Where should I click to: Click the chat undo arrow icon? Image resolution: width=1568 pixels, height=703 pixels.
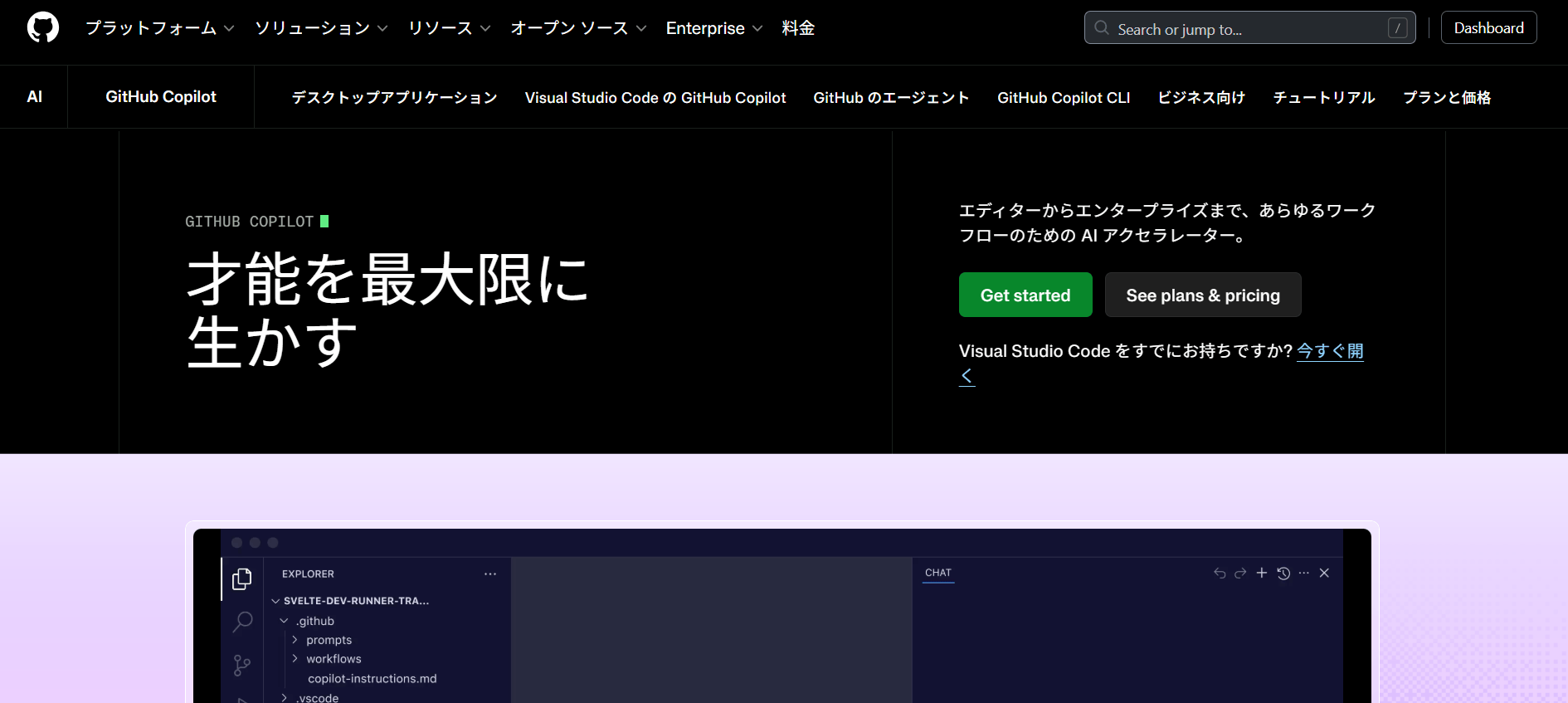click(x=1220, y=573)
